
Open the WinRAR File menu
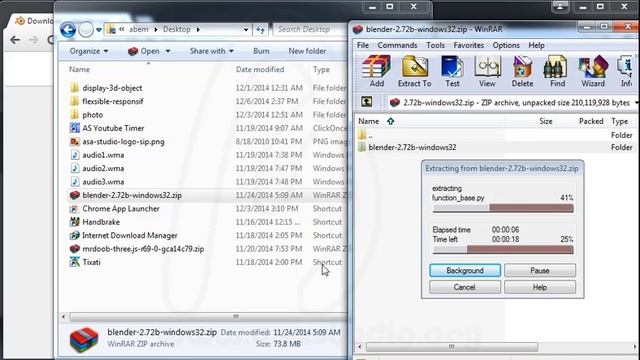[x=362, y=45]
